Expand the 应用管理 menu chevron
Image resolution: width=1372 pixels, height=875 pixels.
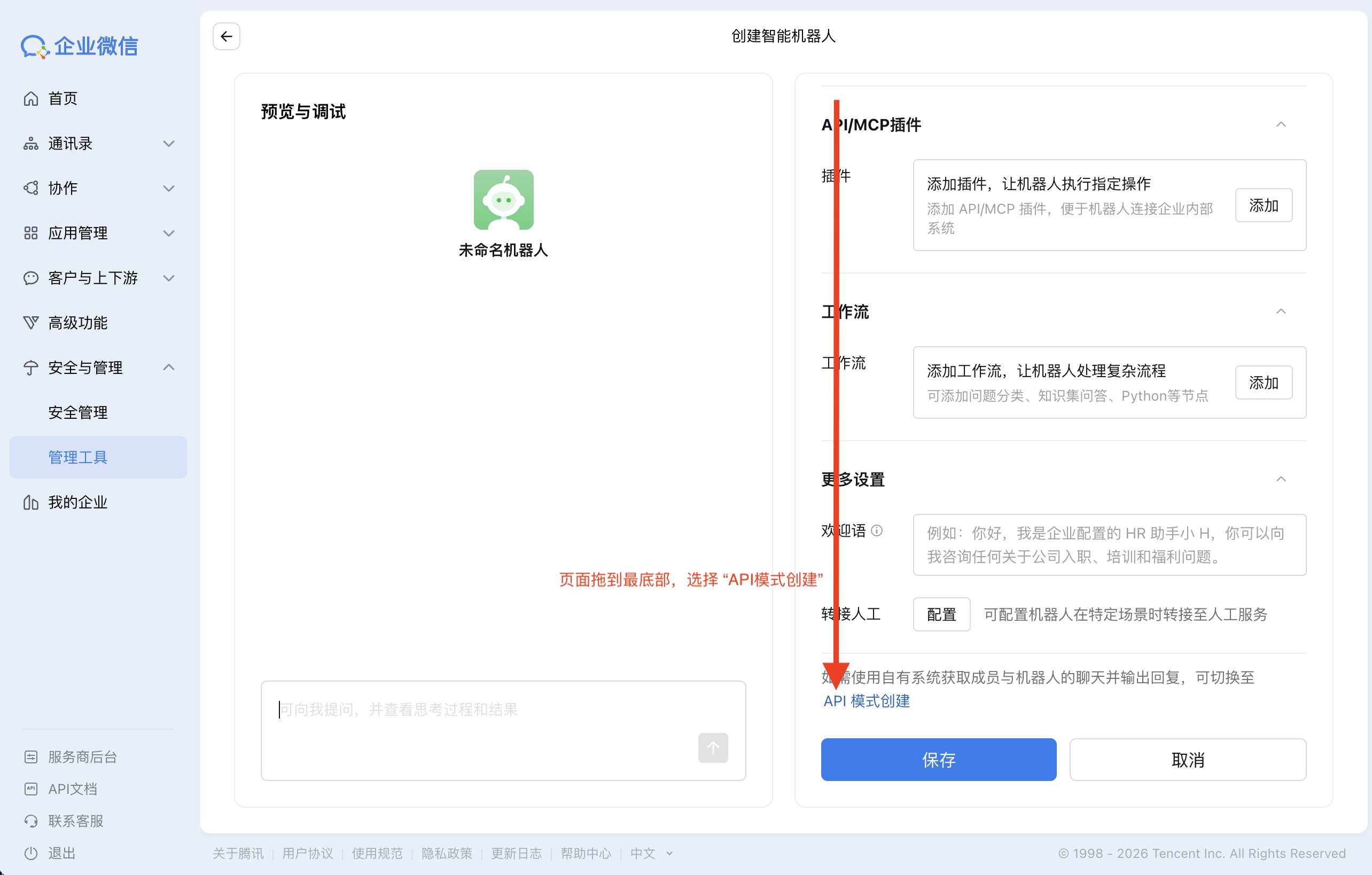tap(169, 233)
